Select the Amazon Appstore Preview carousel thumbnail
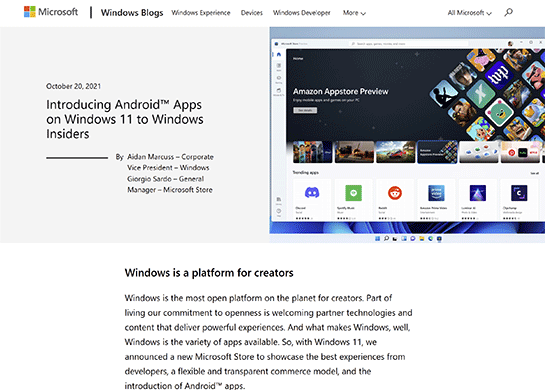Viewport: 545px width, 390px height. coord(437,152)
